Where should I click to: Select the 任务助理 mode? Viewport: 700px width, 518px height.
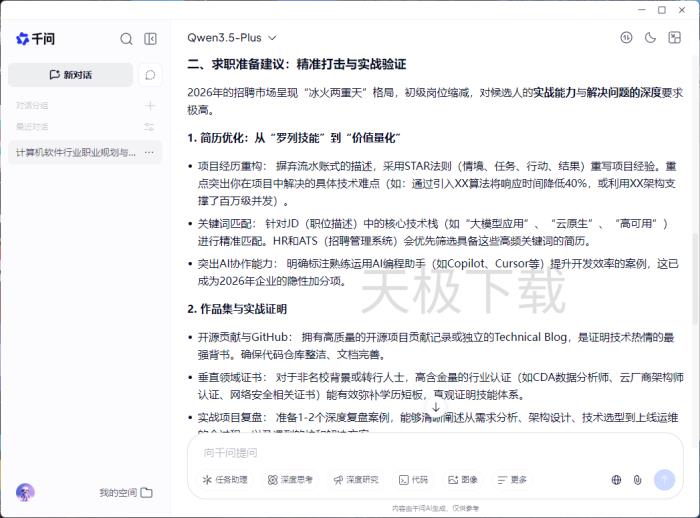[225, 480]
